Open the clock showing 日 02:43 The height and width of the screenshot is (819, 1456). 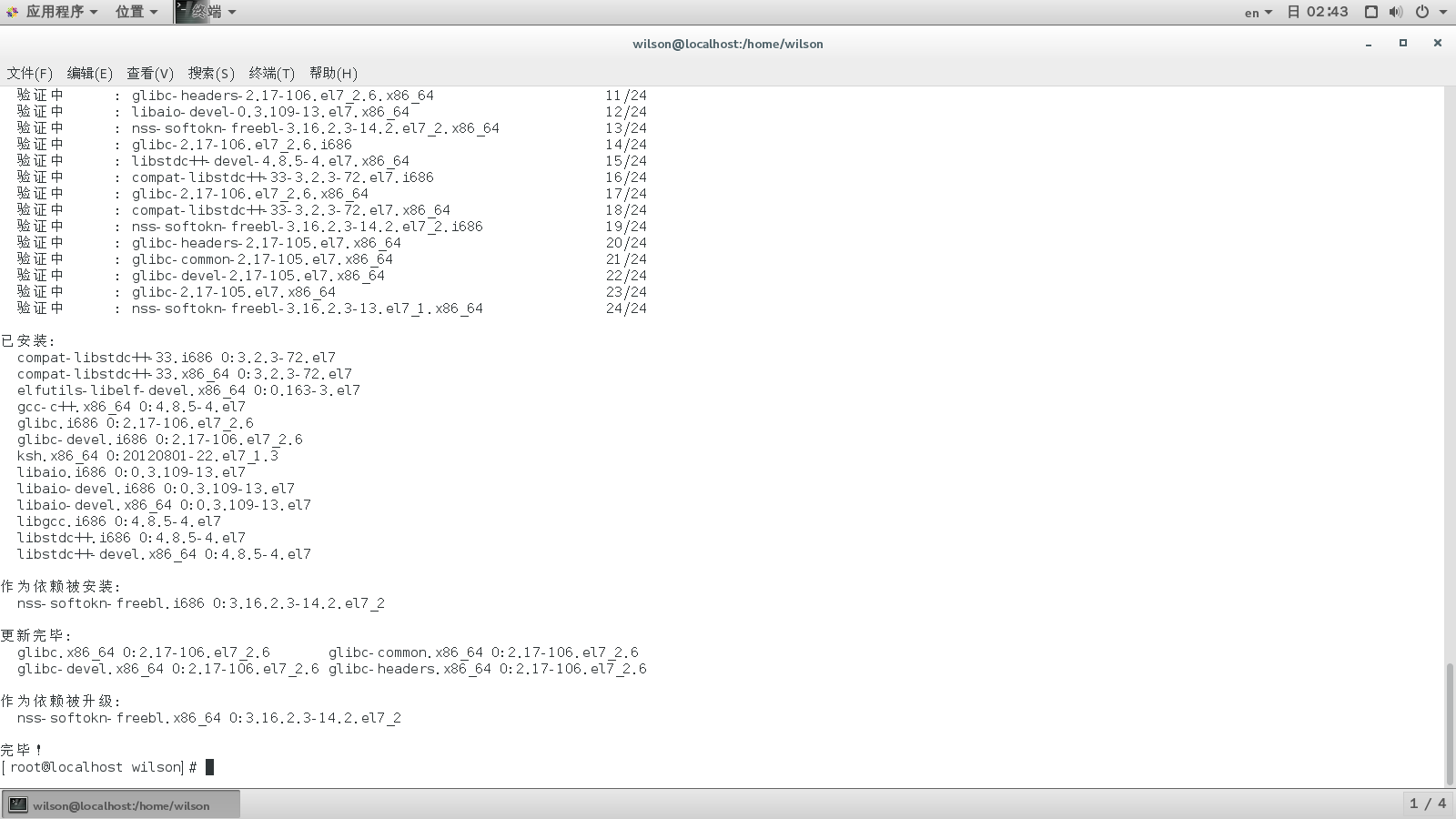[x=1318, y=12]
